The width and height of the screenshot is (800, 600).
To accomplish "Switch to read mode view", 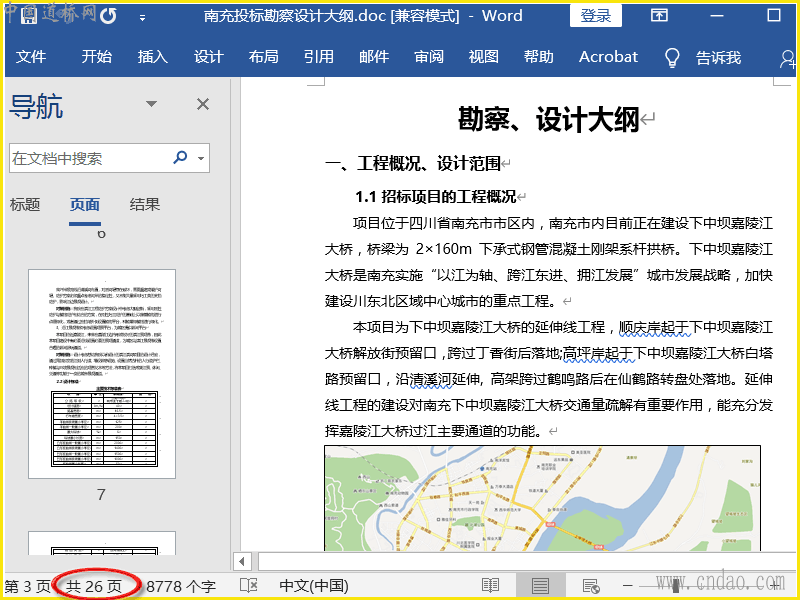I will [490, 585].
